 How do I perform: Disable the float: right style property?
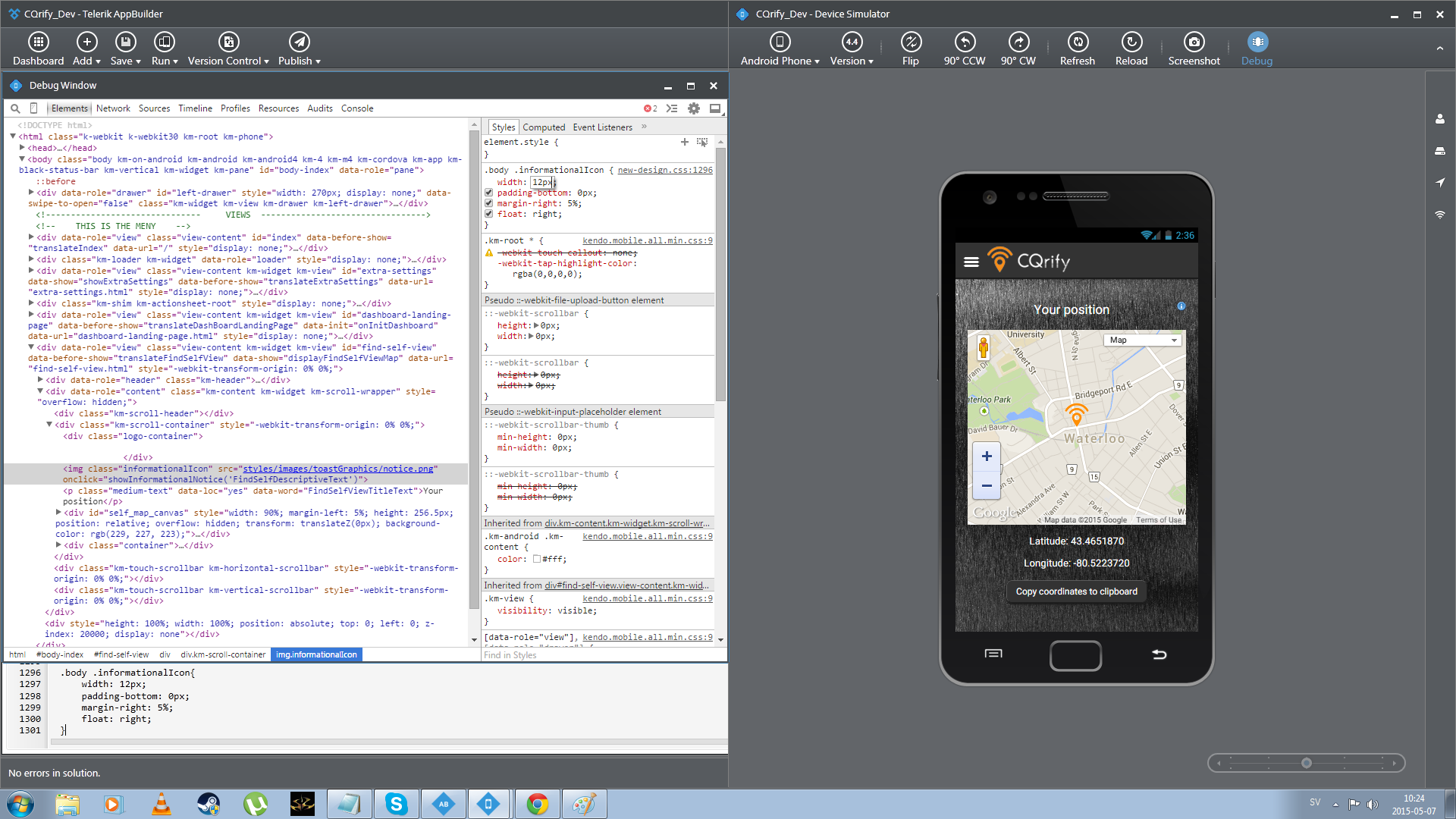(489, 214)
